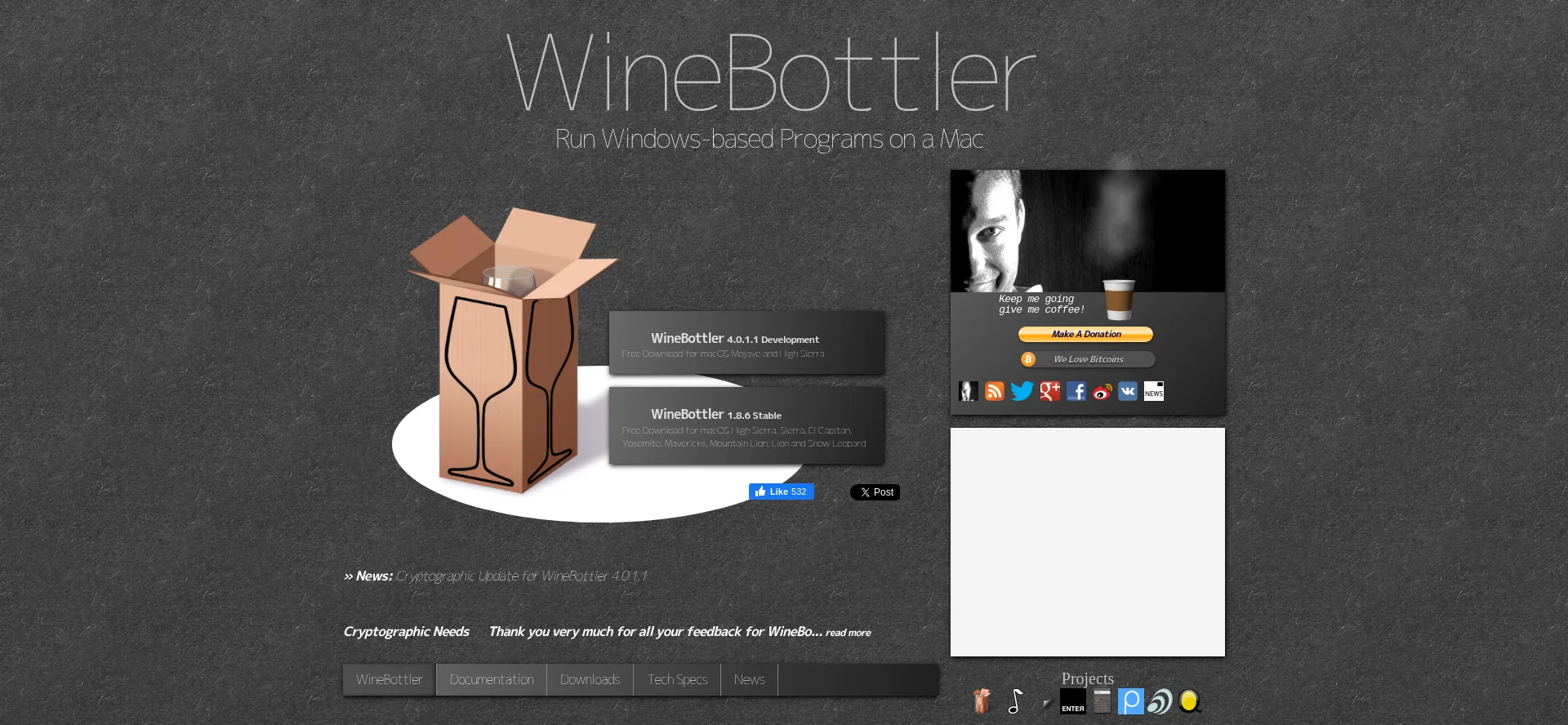Click the WineBottler page title logo
1568x725 pixels.
pos(771,72)
